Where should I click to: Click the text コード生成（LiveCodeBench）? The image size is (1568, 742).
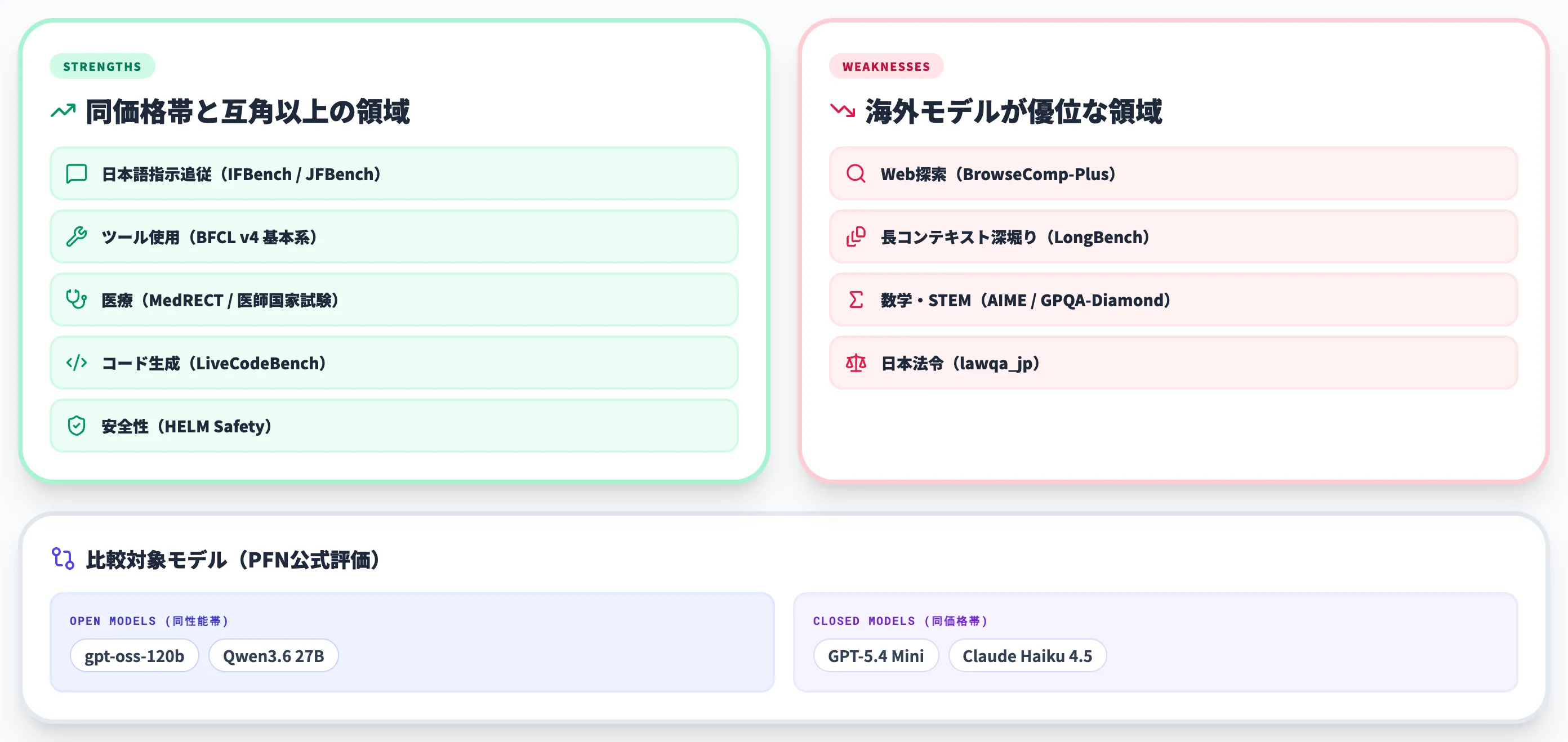213,364
